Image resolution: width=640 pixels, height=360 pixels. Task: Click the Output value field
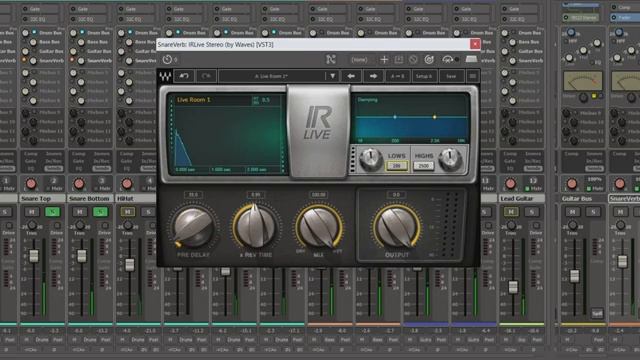pyautogui.click(x=396, y=195)
